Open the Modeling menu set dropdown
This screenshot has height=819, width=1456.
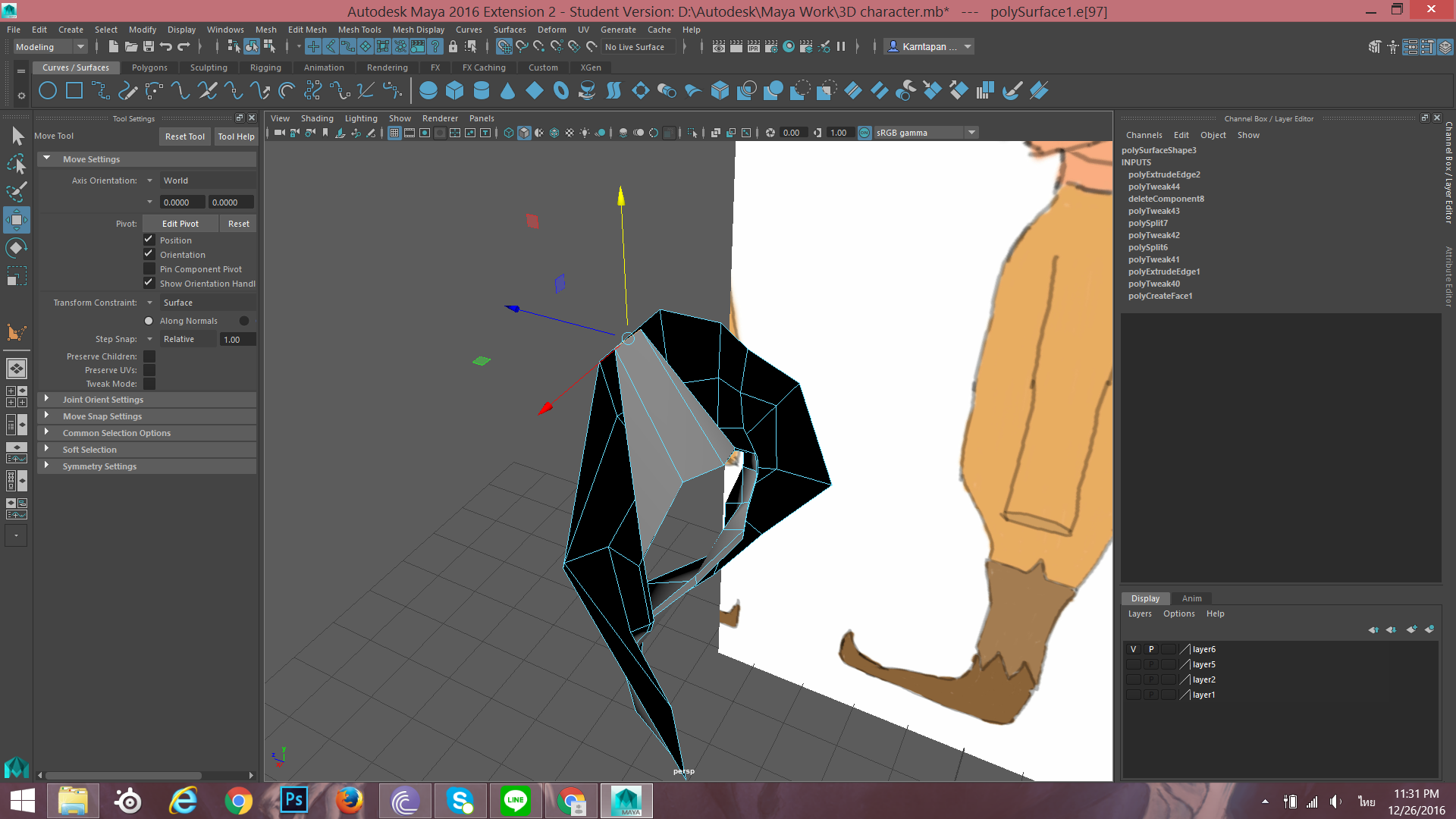[x=50, y=47]
